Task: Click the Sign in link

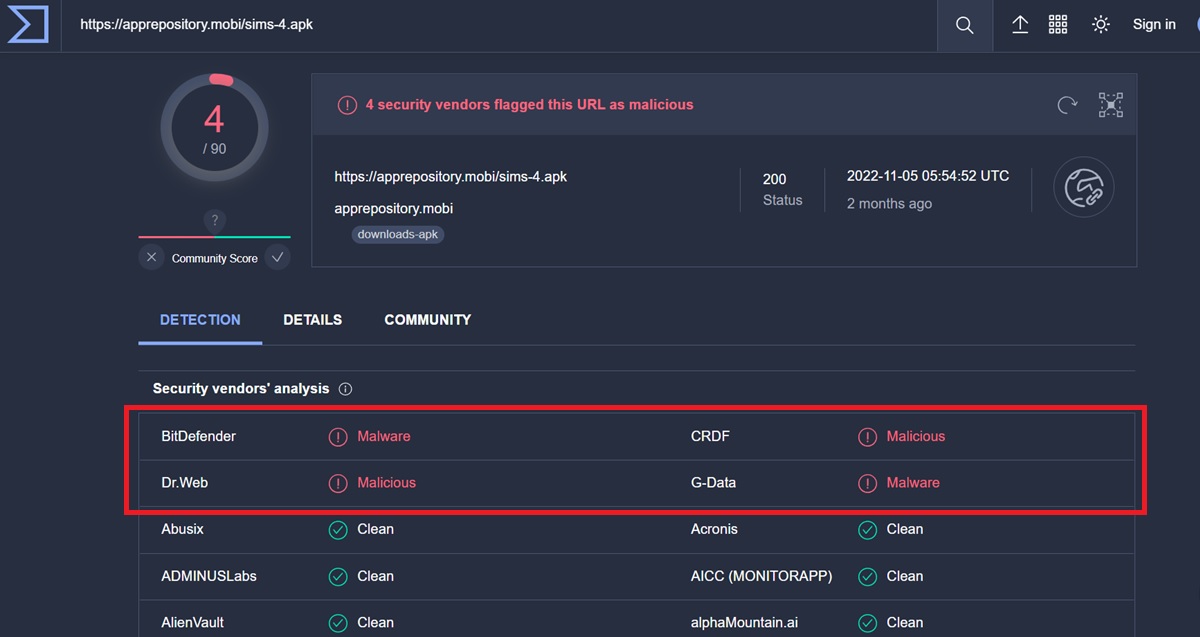Action: point(1153,25)
